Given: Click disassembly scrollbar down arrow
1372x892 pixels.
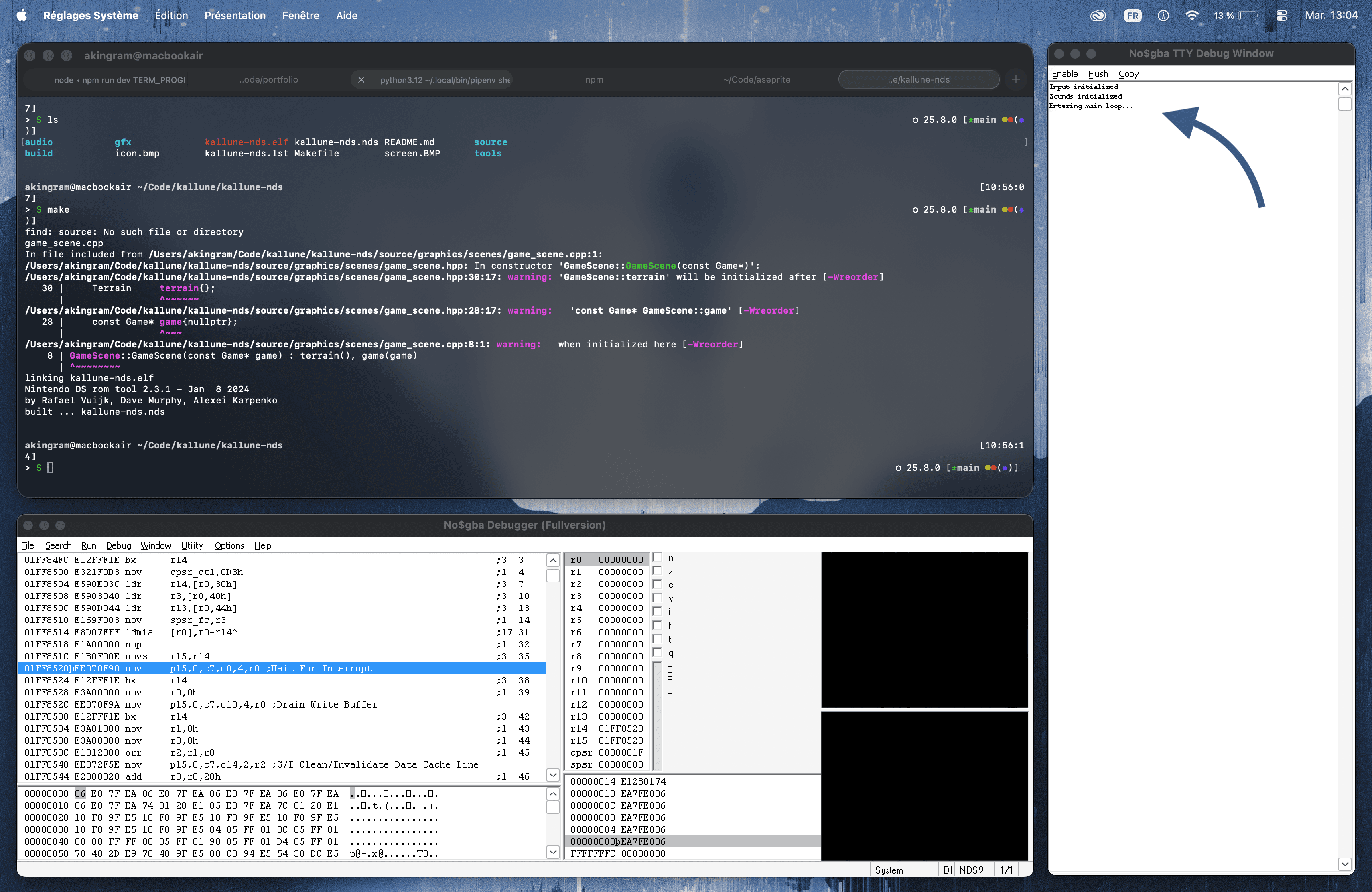Looking at the screenshot, I should pos(553,775).
